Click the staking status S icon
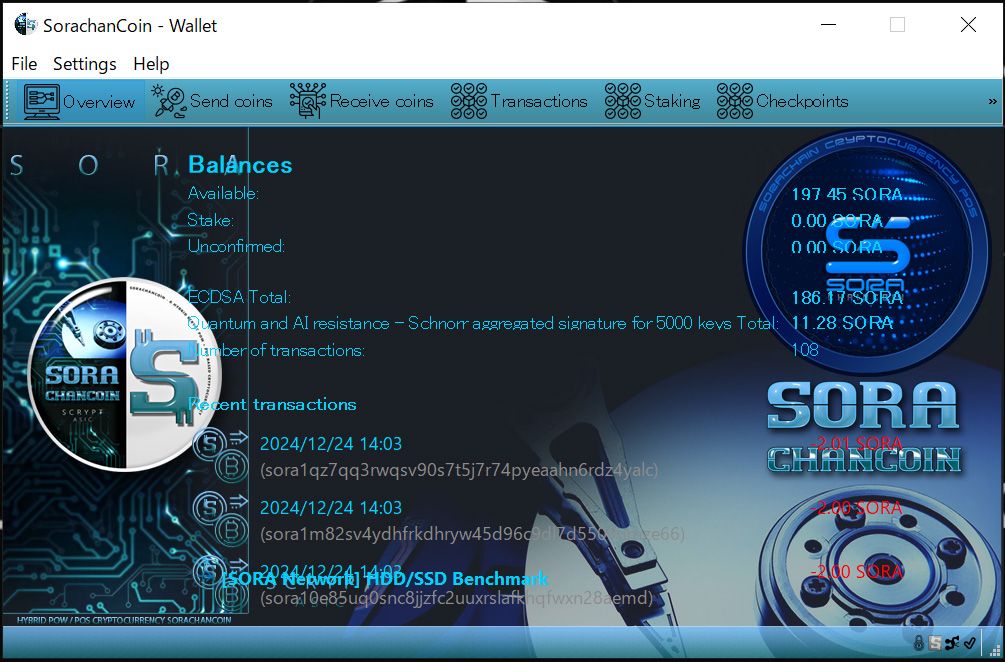 [936, 643]
